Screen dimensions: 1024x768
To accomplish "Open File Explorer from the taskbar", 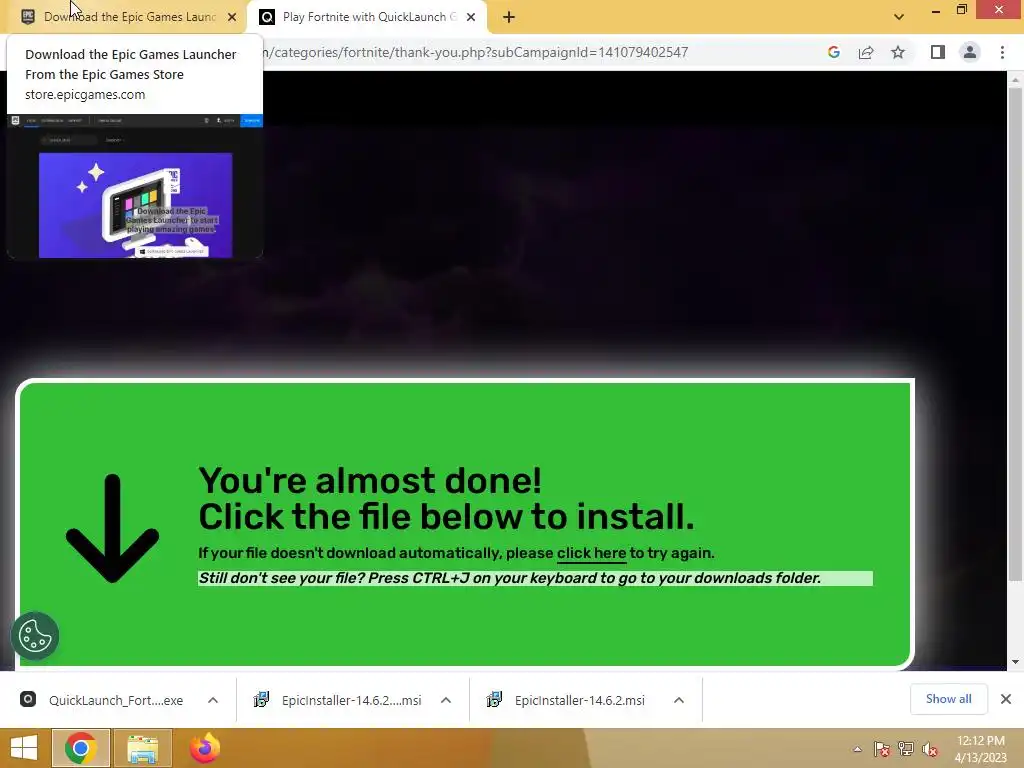I will [x=142, y=748].
